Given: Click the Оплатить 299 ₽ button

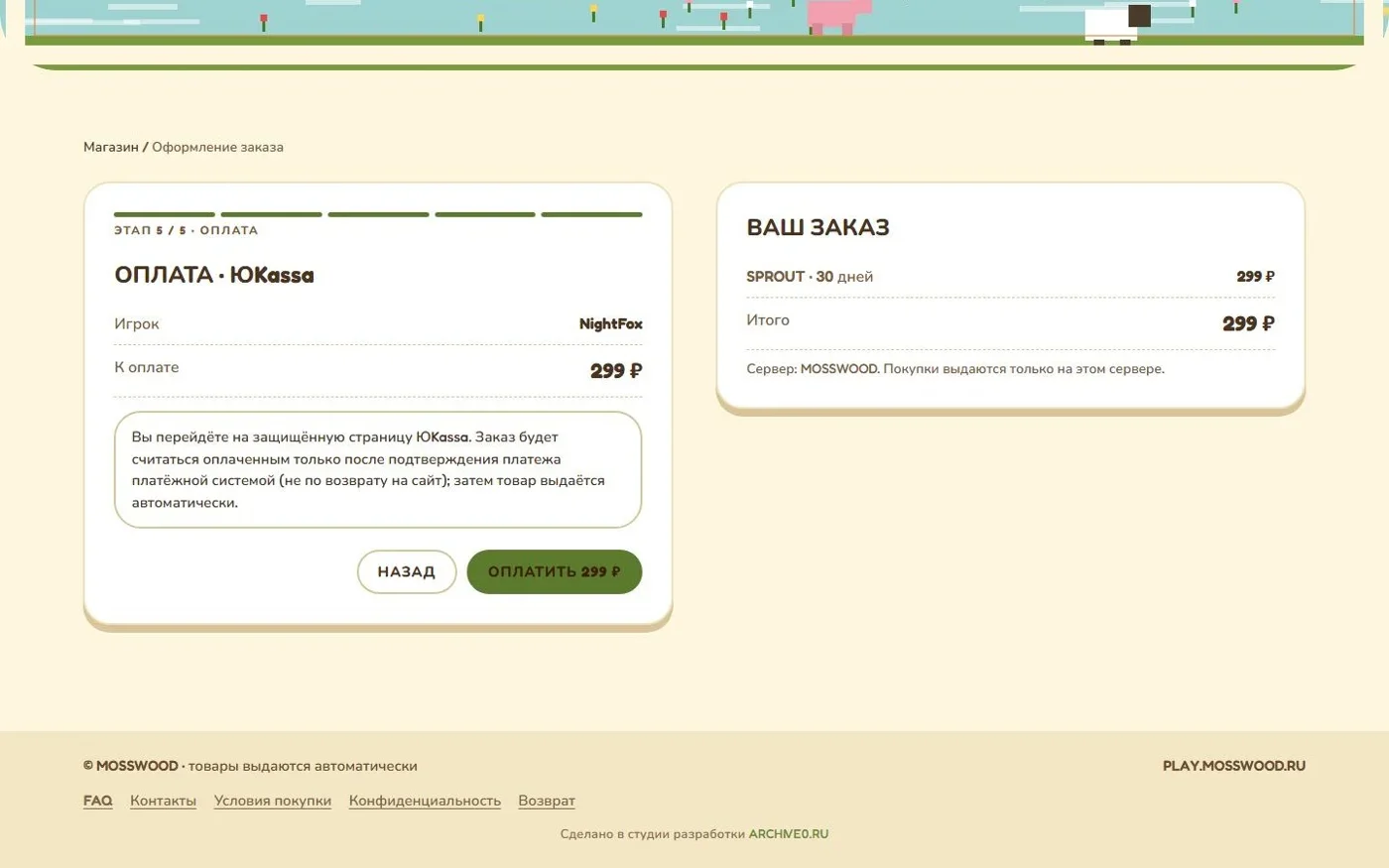Looking at the screenshot, I should click(x=555, y=571).
